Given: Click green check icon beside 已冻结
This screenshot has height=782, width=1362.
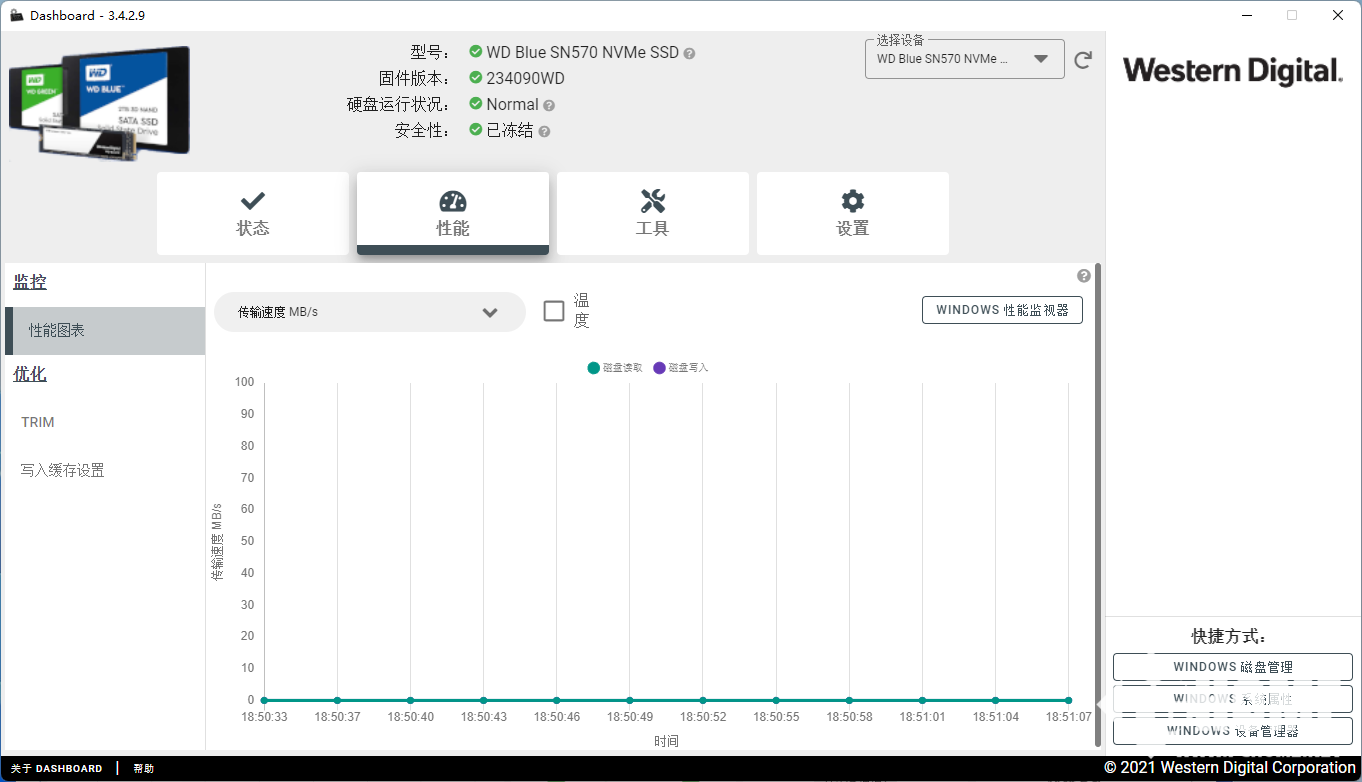Looking at the screenshot, I should pyautogui.click(x=476, y=130).
